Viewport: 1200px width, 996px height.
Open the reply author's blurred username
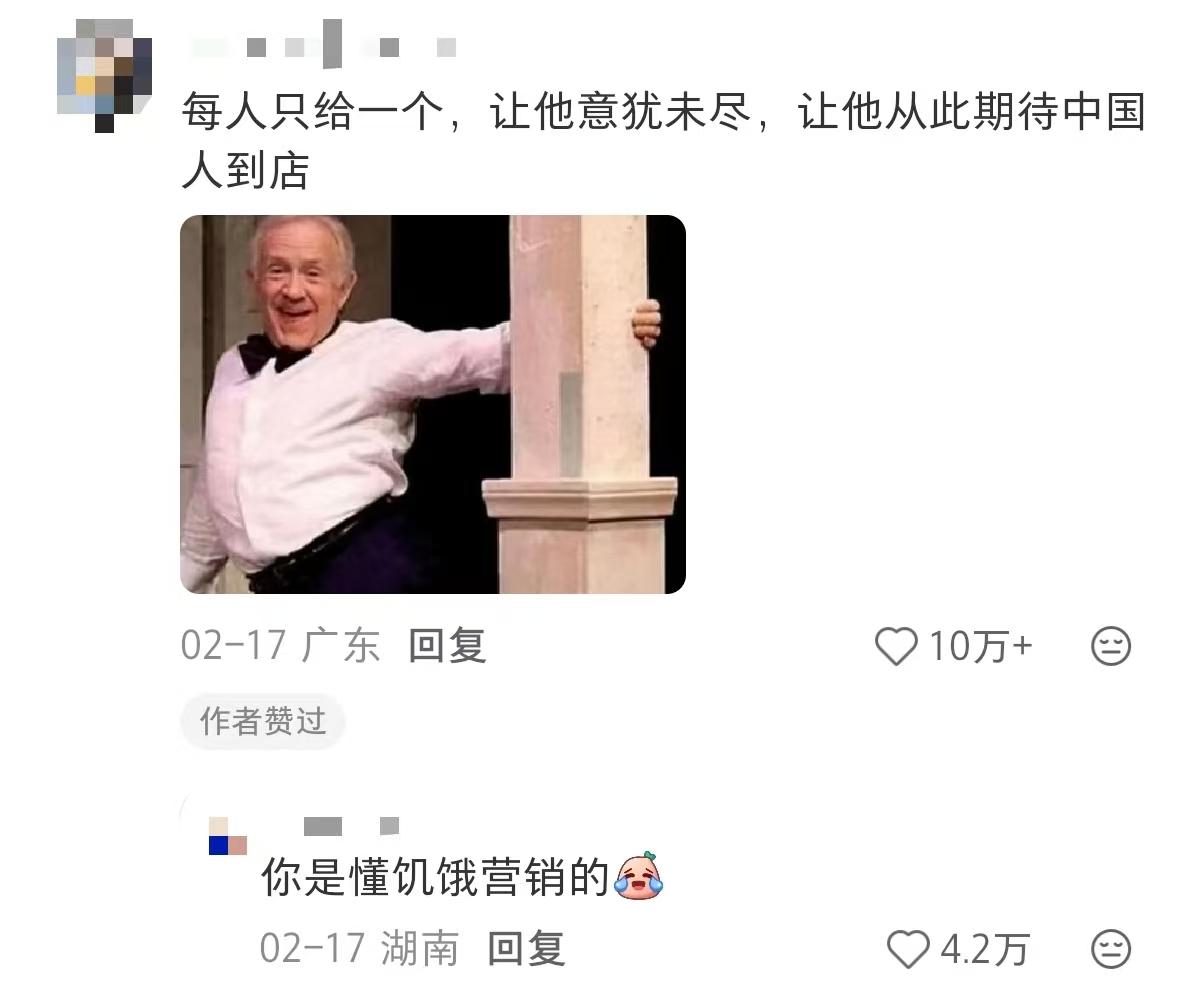tap(350, 826)
